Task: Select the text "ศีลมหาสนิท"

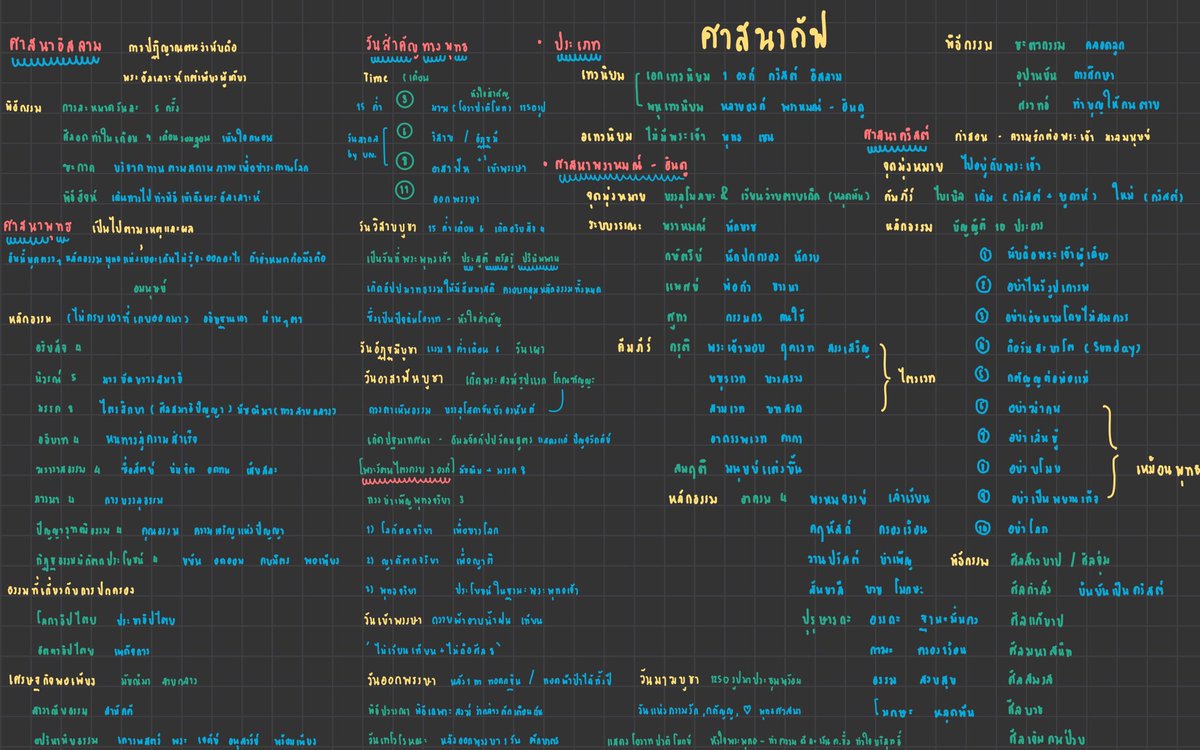Action: [1040, 651]
